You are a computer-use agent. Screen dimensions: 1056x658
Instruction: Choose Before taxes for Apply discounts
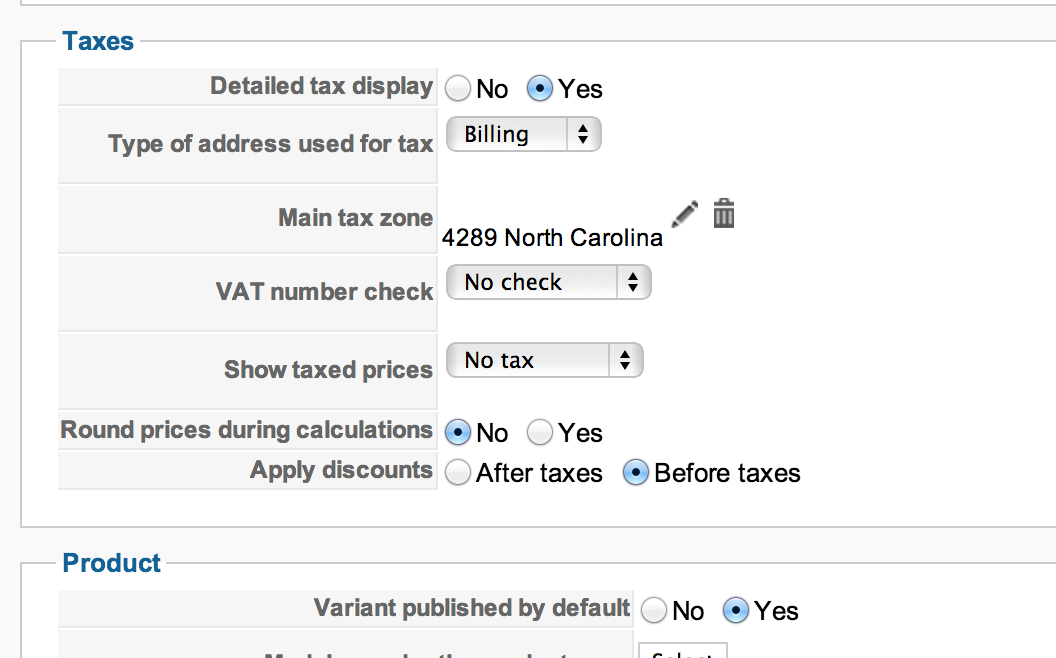click(636, 473)
